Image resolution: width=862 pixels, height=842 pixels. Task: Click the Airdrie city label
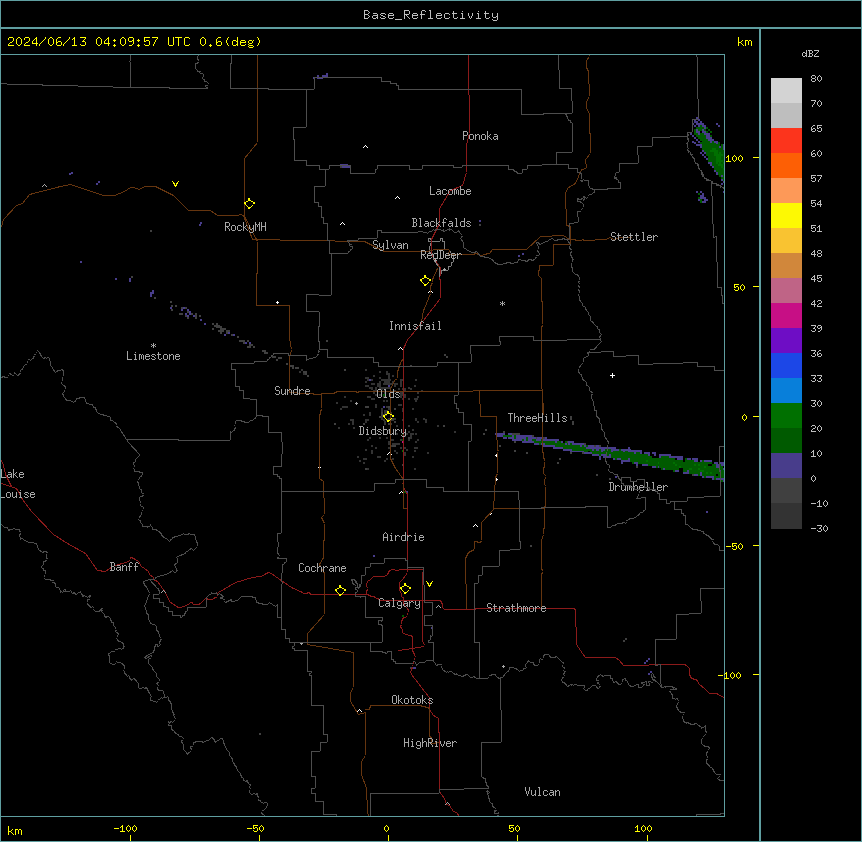coord(403,537)
